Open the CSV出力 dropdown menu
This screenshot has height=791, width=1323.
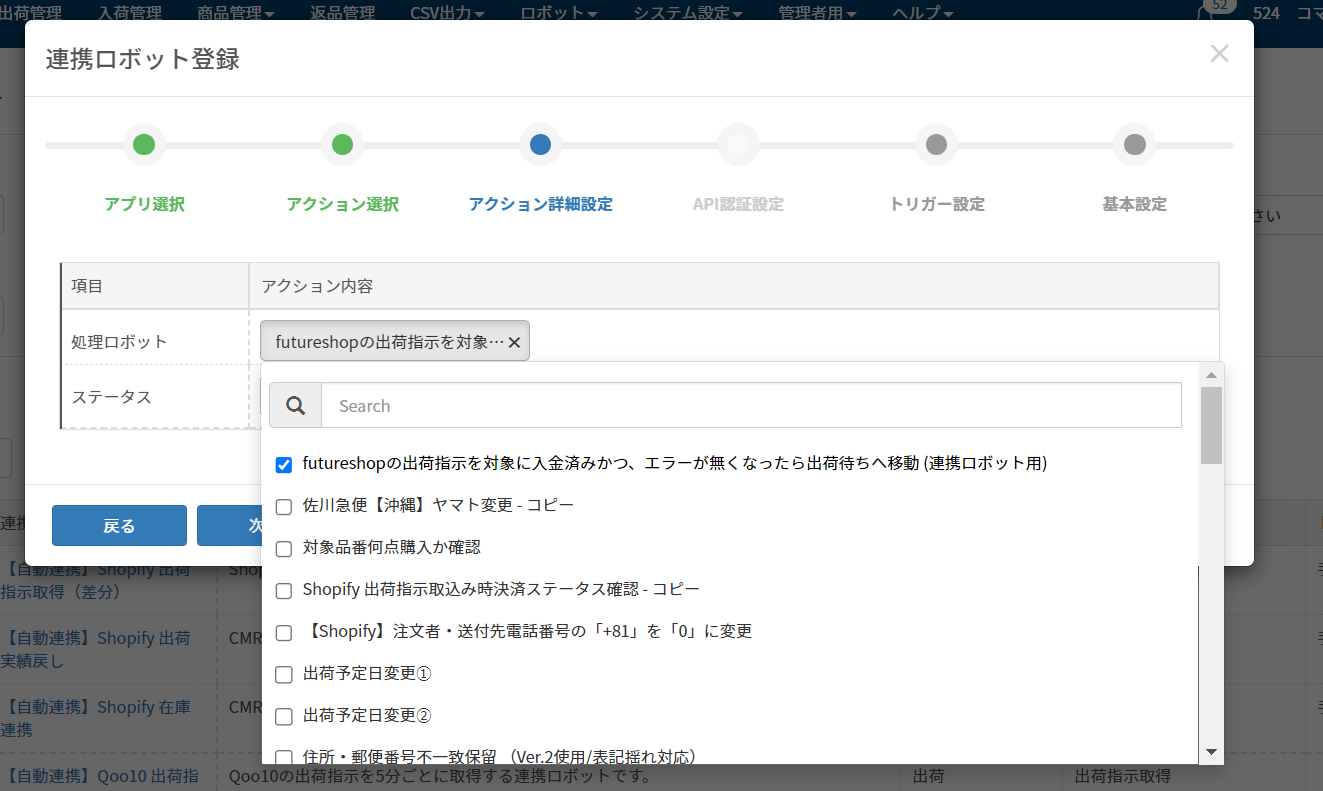click(447, 12)
